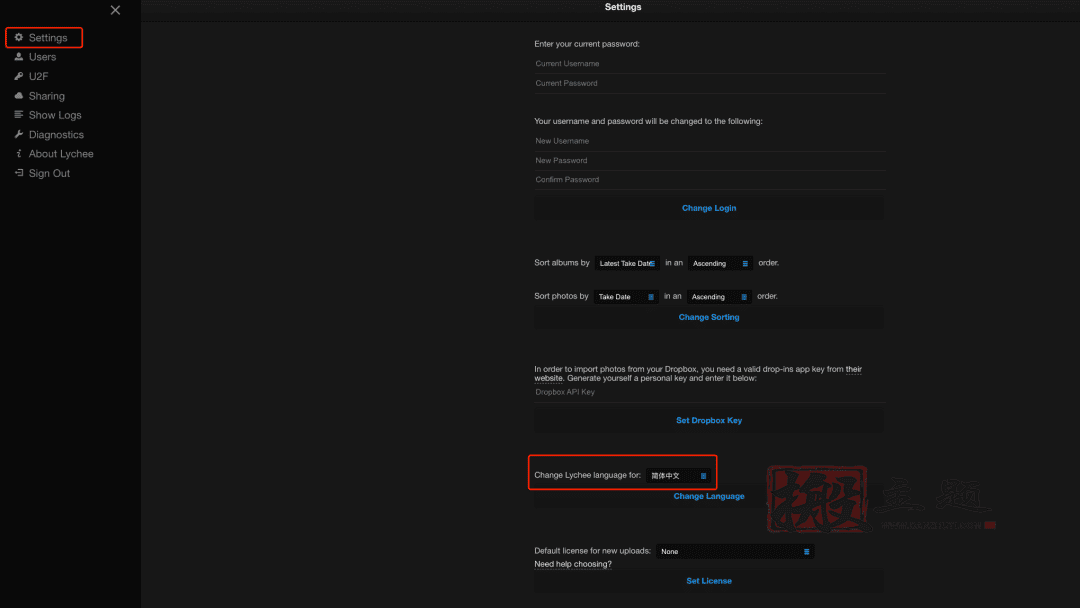Screen dimensions: 1080x608
Task: Open Diagnostics menu entry
Action: (56, 134)
